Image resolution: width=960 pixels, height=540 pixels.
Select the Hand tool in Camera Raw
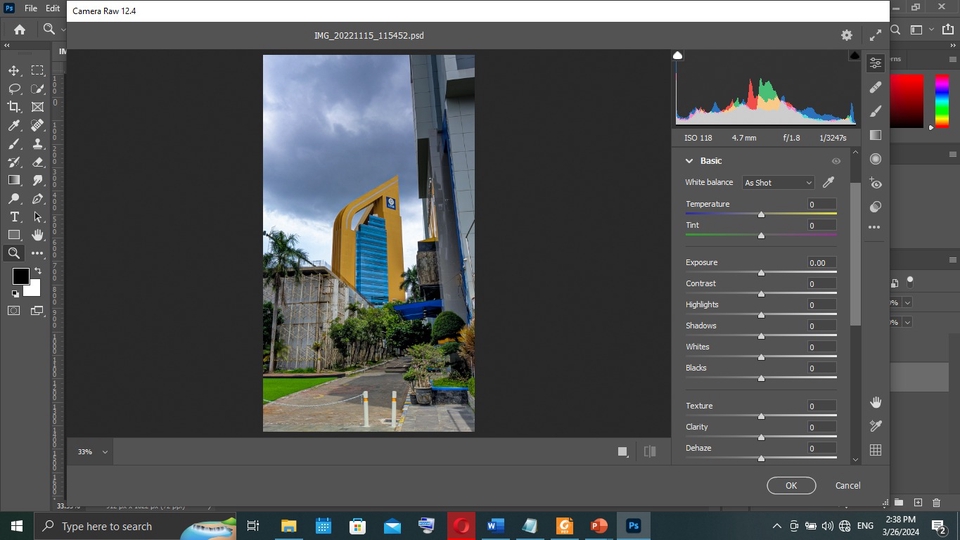[876, 402]
